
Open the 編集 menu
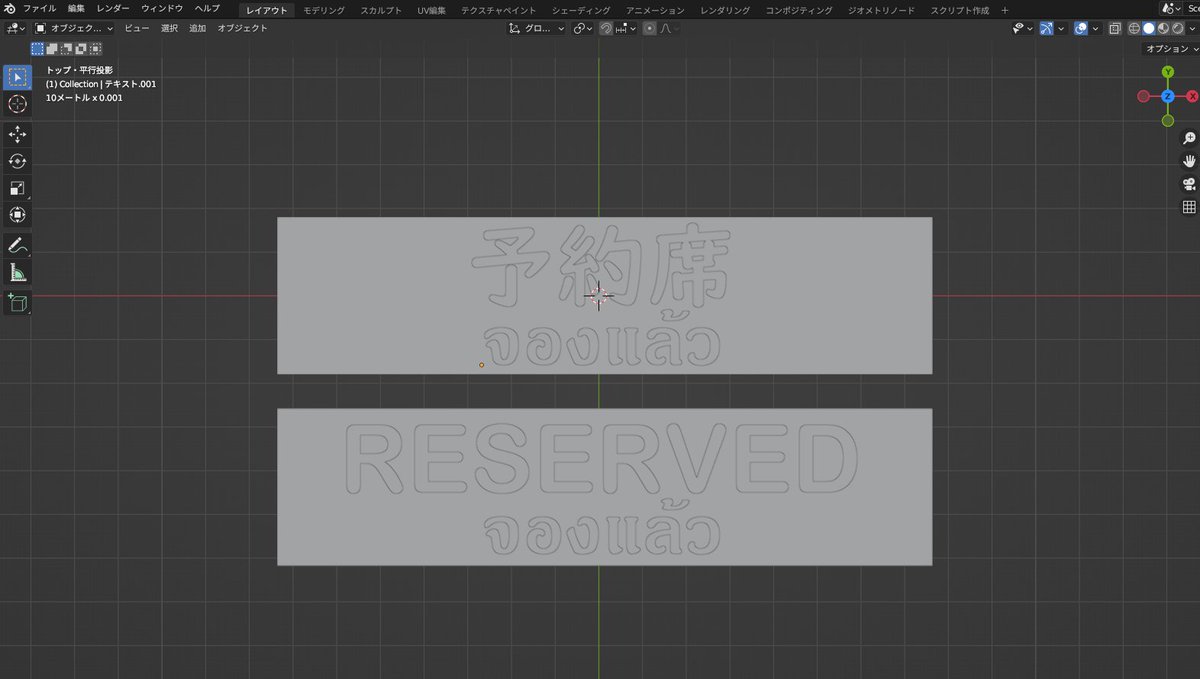coord(77,8)
